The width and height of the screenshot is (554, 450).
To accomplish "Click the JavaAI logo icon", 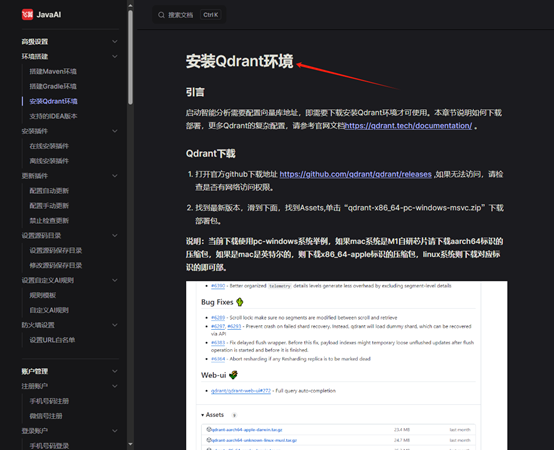I will coord(28,14).
